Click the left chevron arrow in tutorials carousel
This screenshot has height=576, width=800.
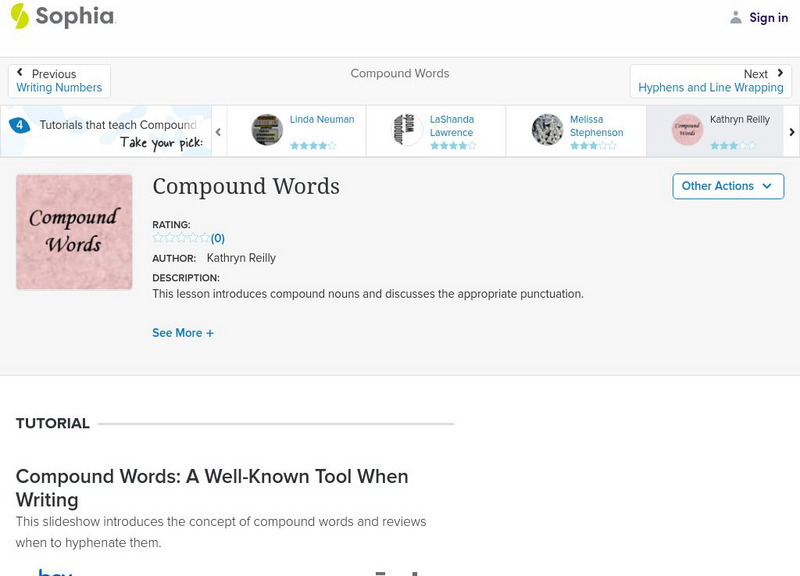218,130
